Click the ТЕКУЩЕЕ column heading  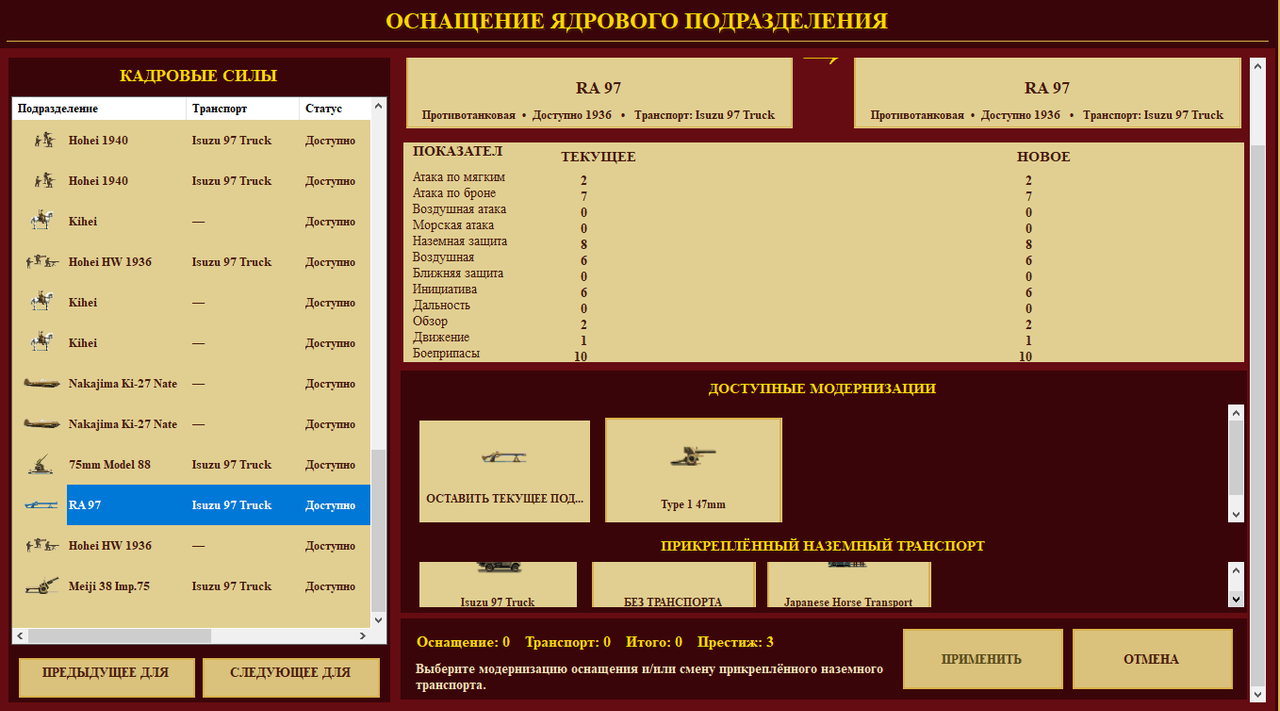pos(598,157)
